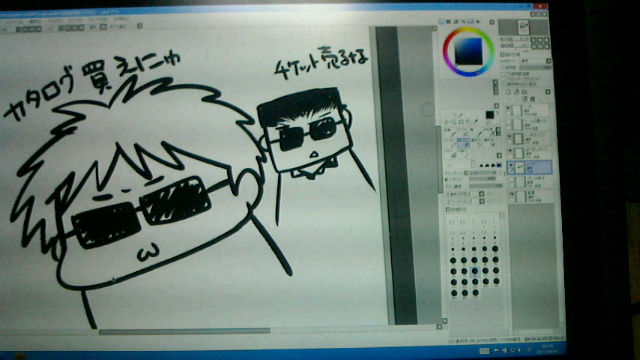Screen dimensions: 640x360
Task: Select the Zoom magnifier tool
Action: (453, 122)
